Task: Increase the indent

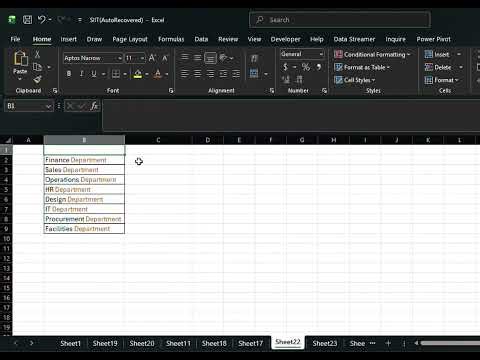Action: pyautogui.click(x=236, y=74)
